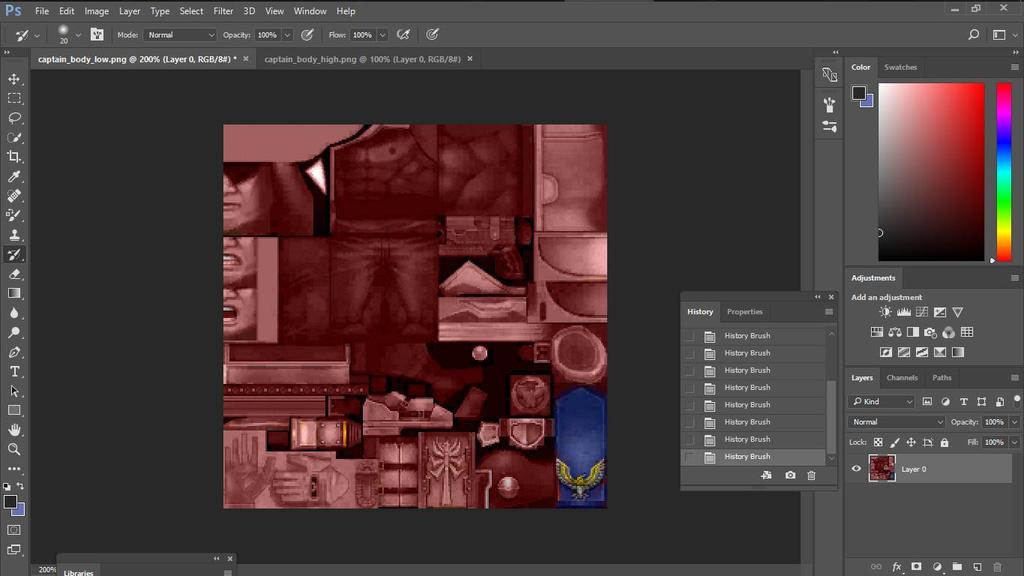This screenshot has width=1024, height=576.
Task: Add a layer style with fx icon
Action: [x=897, y=567]
